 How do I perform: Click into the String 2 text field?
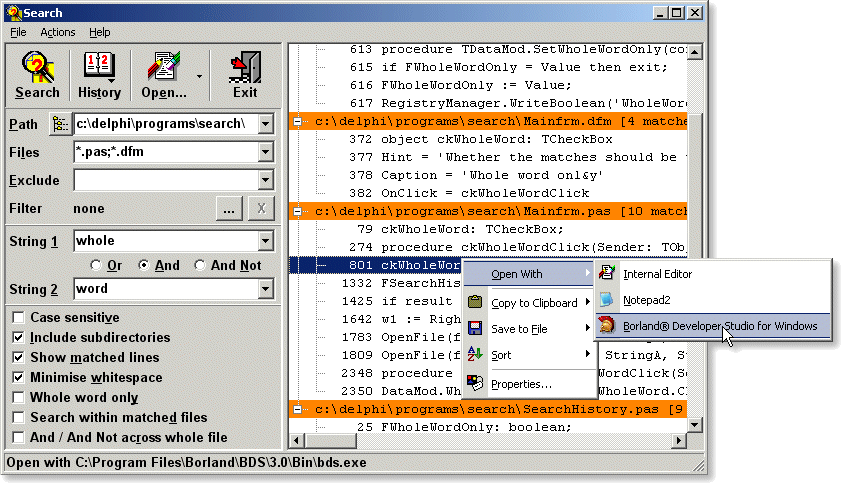[x=164, y=289]
